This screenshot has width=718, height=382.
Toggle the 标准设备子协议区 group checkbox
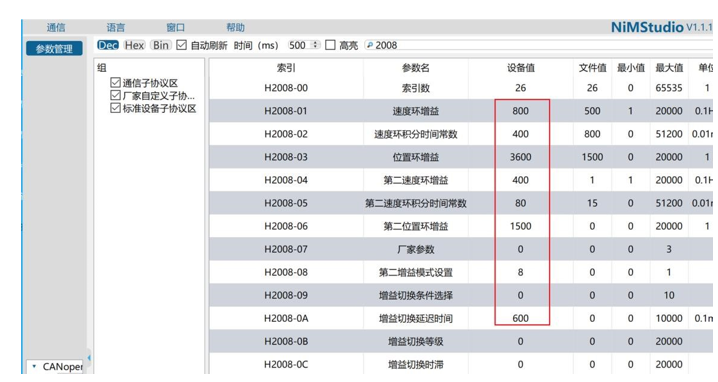[115, 109]
